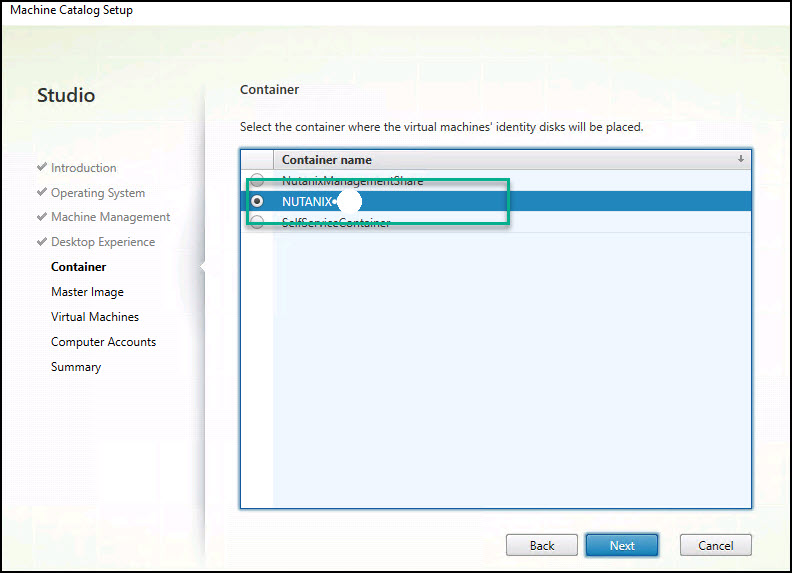Select the NutanixManagementShare radio button
Viewport: 792px width, 573px height.
[258, 181]
